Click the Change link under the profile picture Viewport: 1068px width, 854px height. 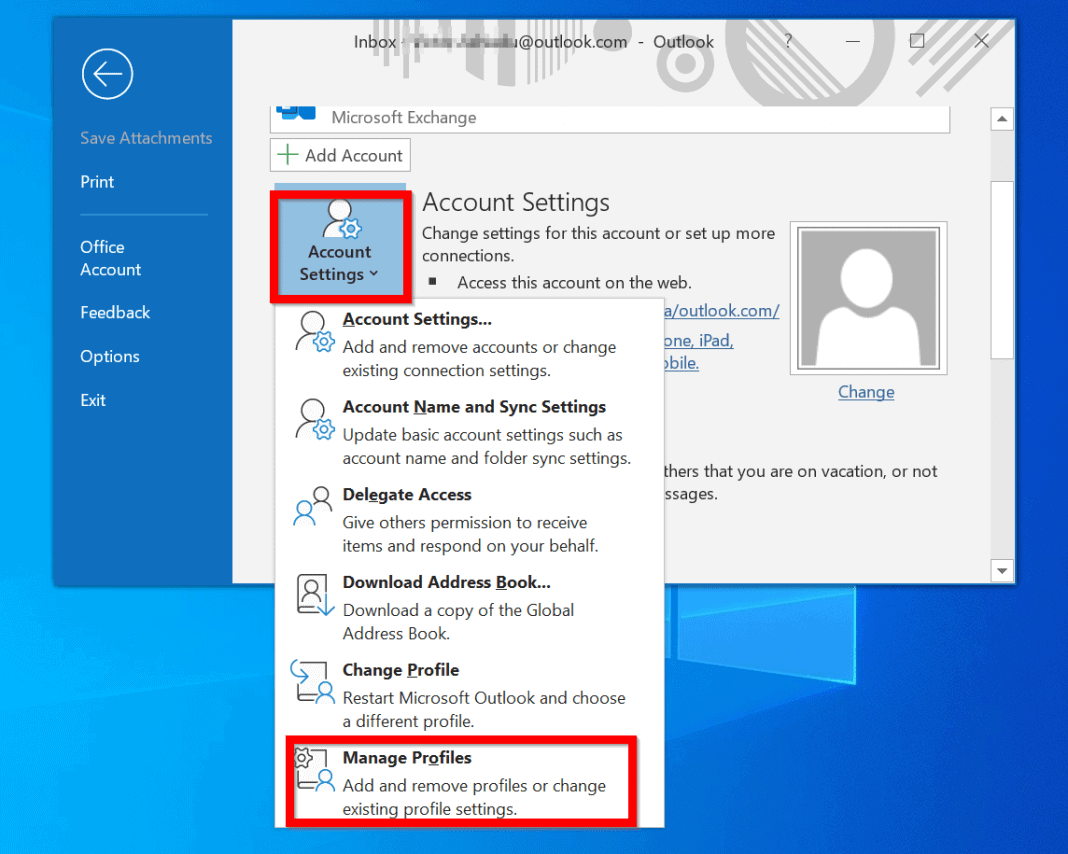[865, 392]
